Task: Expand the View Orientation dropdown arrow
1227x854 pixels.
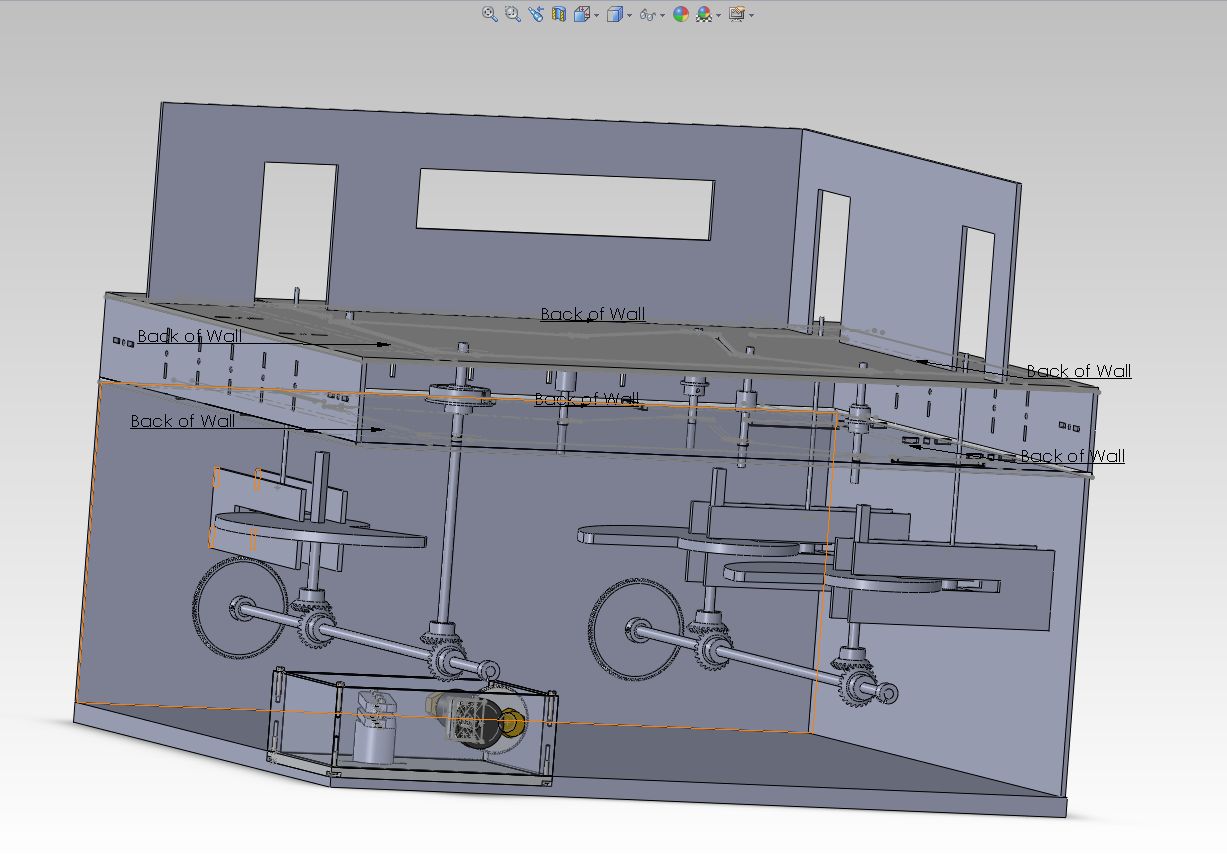Action: pos(597,15)
